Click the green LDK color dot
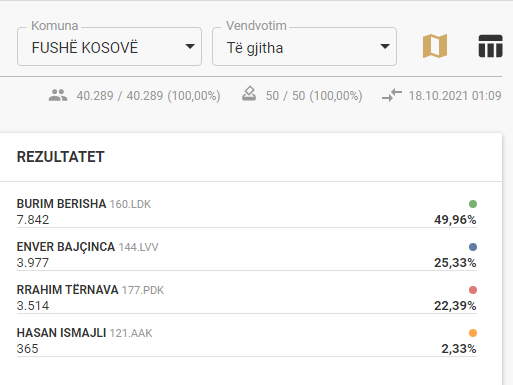513x385 pixels. click(x=473, y=204)
